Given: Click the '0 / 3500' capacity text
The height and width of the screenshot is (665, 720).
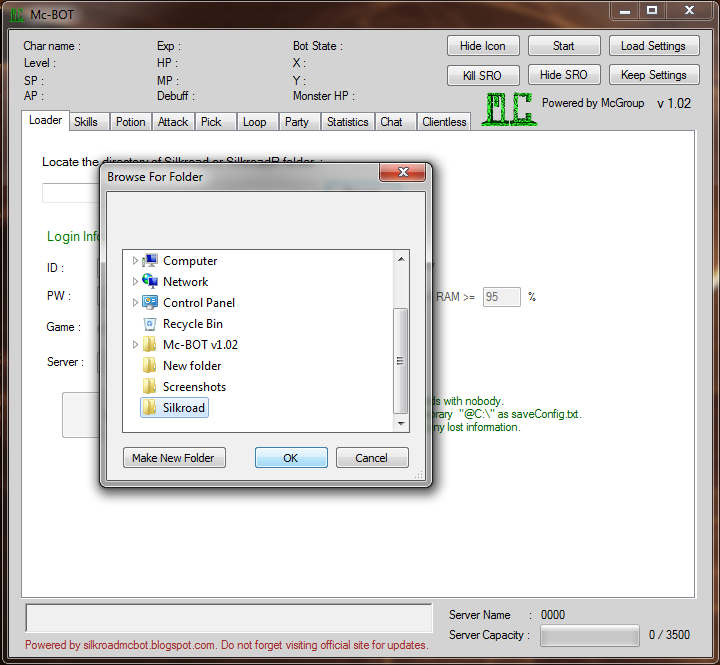Looking at the screenshot, I should tap(669, 635).
